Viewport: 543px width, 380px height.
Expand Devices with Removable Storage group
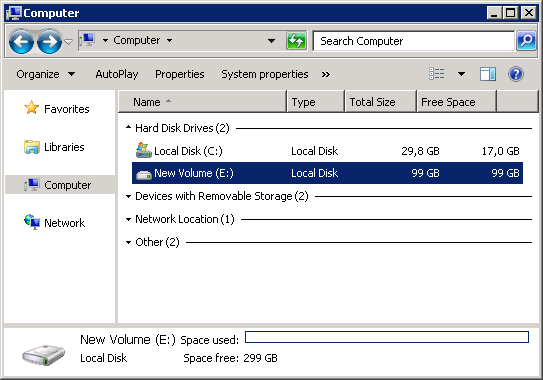click(128, 196)
